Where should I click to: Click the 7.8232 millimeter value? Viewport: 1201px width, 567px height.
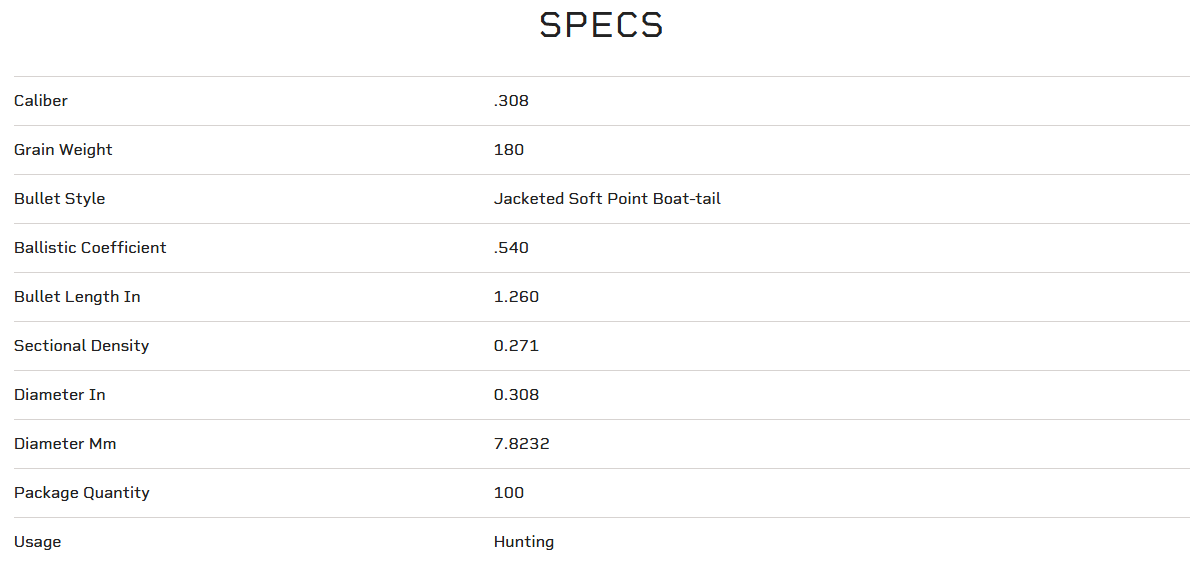point(521,444)
